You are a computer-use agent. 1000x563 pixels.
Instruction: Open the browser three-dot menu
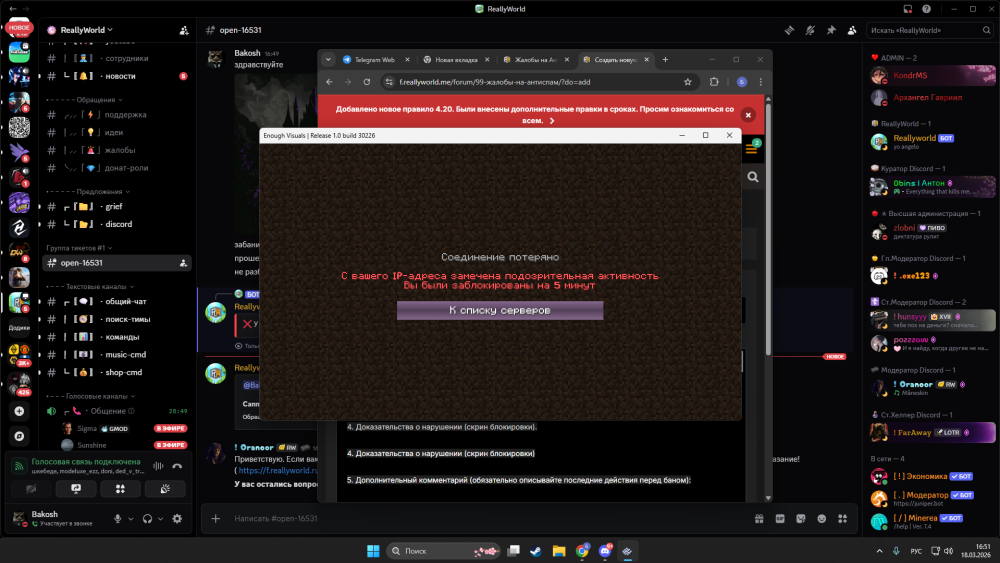point(760,82)
